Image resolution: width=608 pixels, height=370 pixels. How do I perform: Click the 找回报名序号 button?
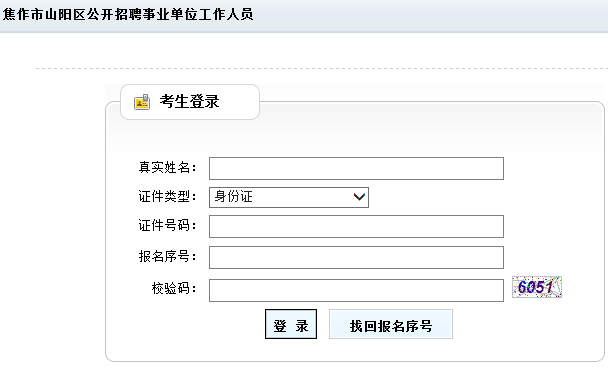point(391,324)
